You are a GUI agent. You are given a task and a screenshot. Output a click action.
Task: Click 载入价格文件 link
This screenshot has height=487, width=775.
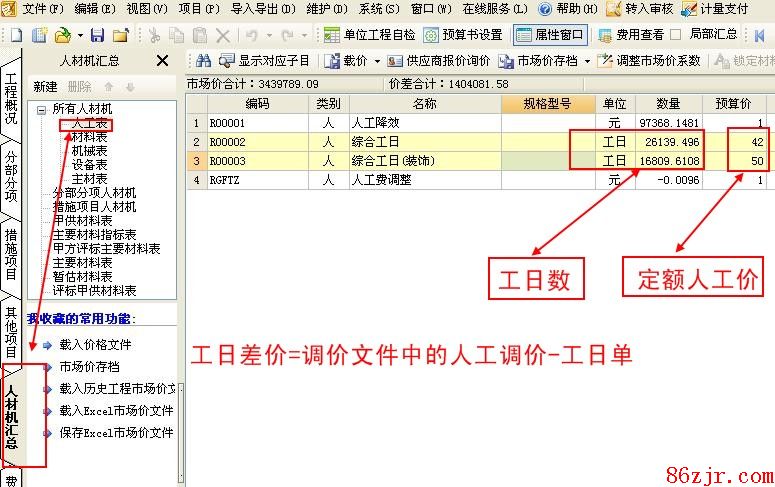click(94, 345)
